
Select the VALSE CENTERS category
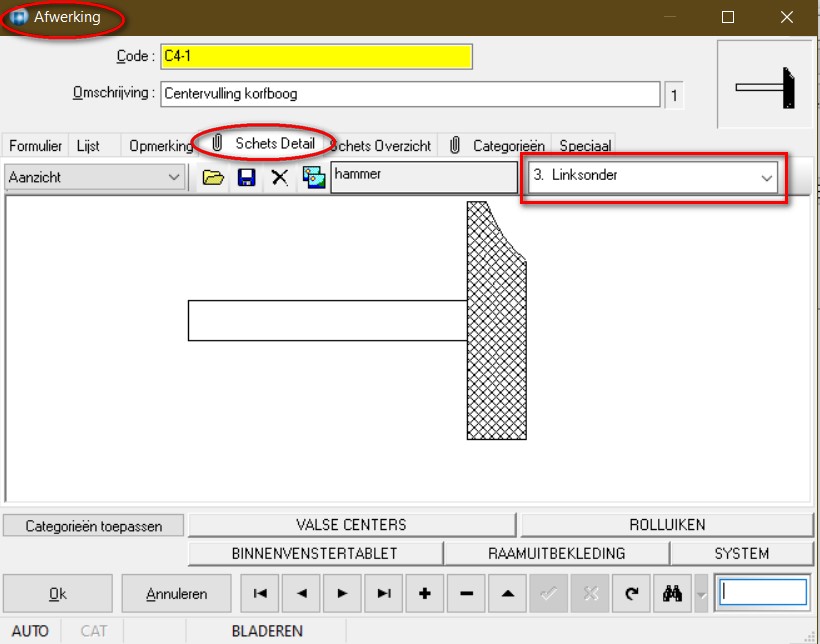click(x=351, y=525)
